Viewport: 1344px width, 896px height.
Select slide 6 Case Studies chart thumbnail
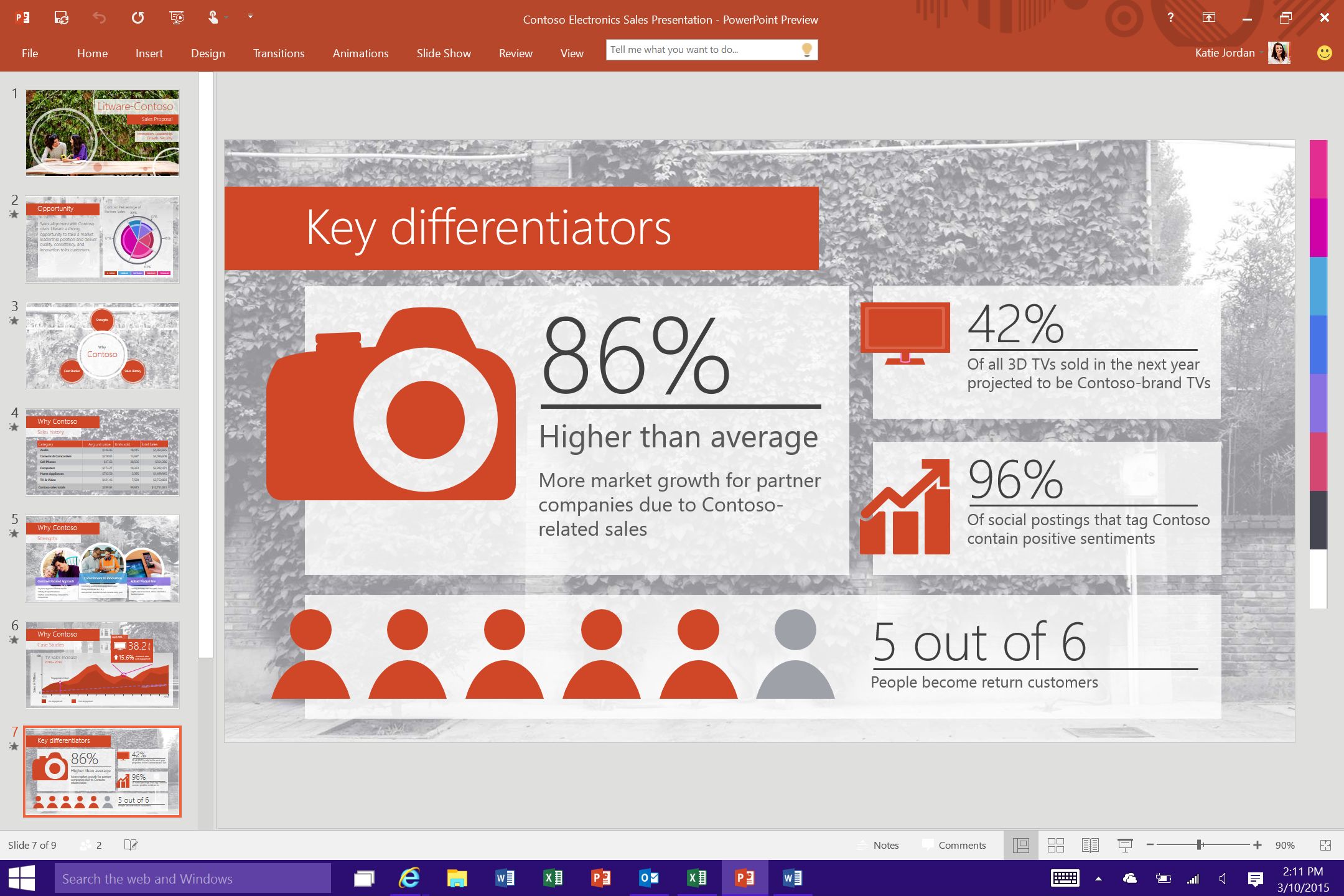pos(102,665)
